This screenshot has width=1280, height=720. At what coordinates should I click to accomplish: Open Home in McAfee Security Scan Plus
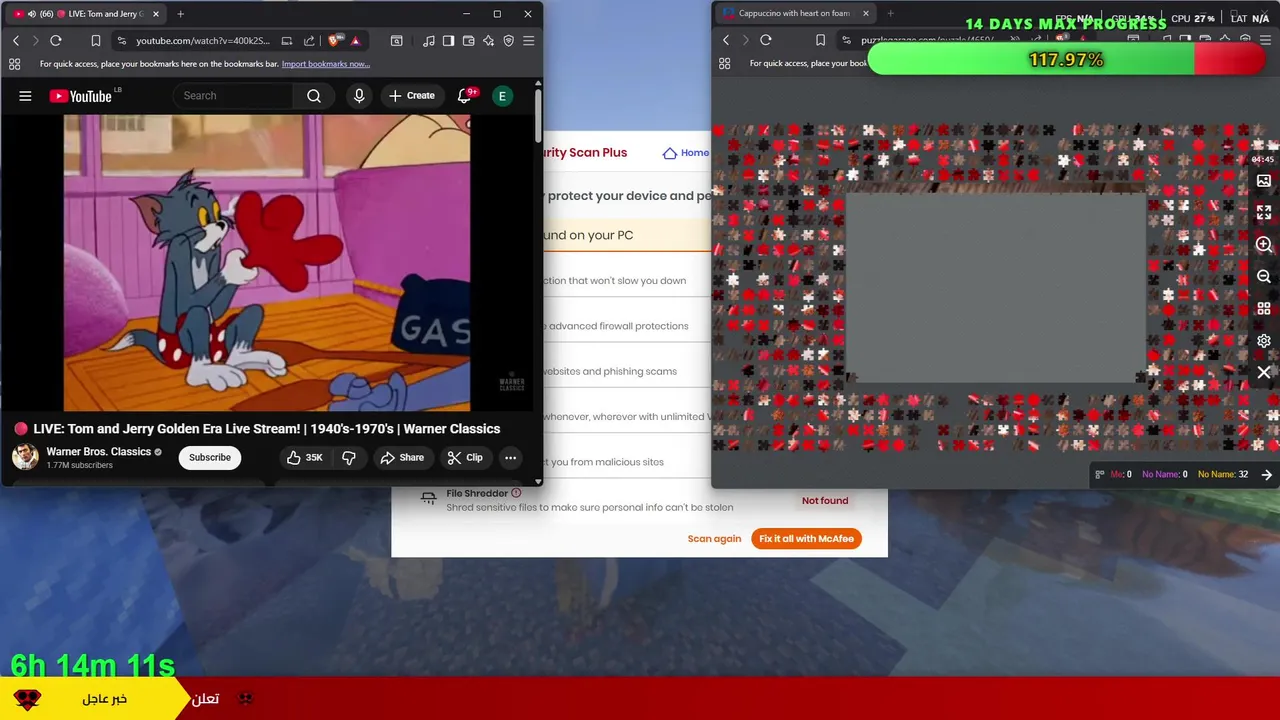pyautogui.click(x=686, y=153)
